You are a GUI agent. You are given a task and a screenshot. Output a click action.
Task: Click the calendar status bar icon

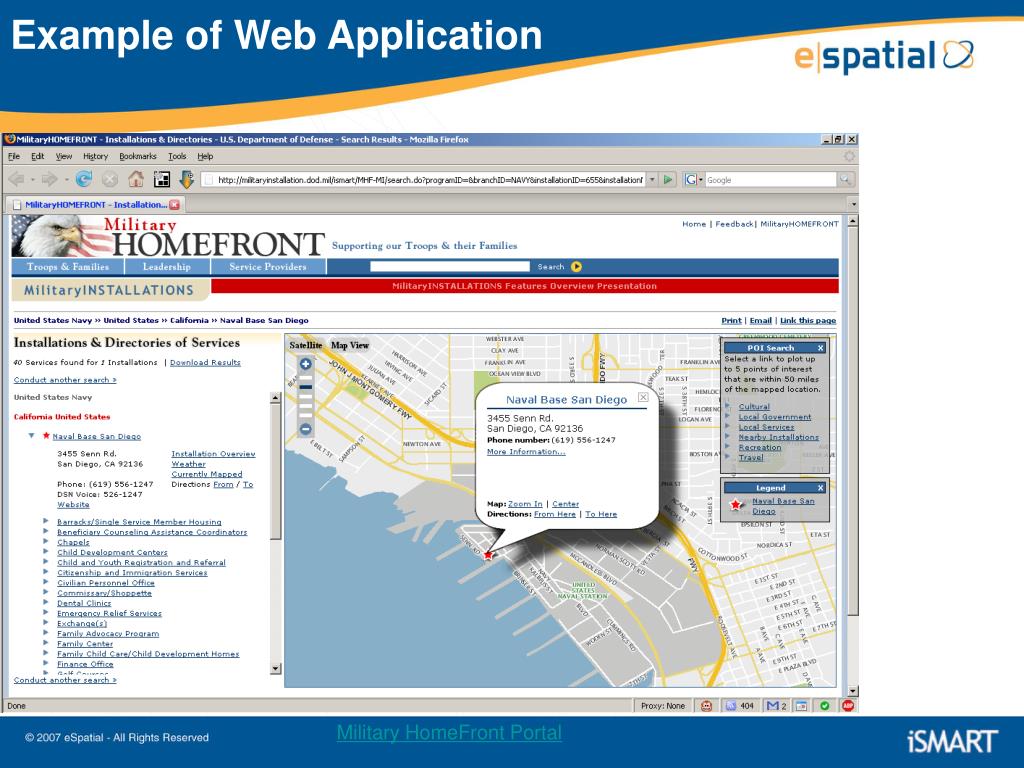click(801, 705)
